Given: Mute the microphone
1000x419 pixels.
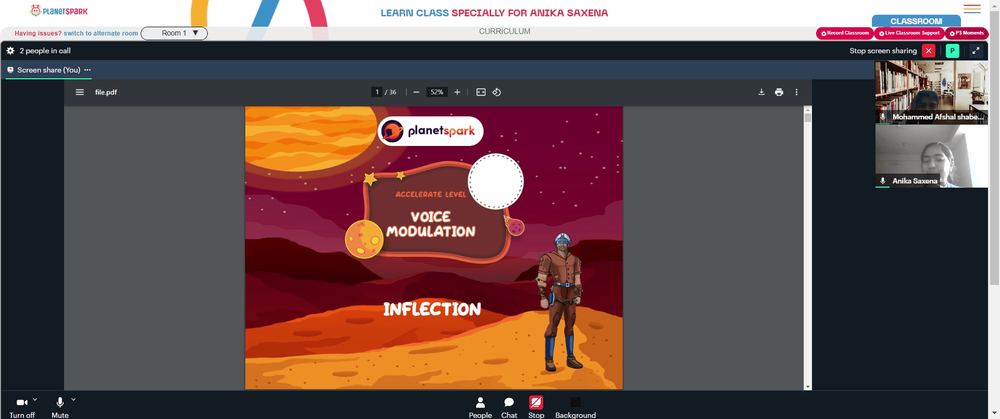Looking at the screenshot, I should pos(60,407).
